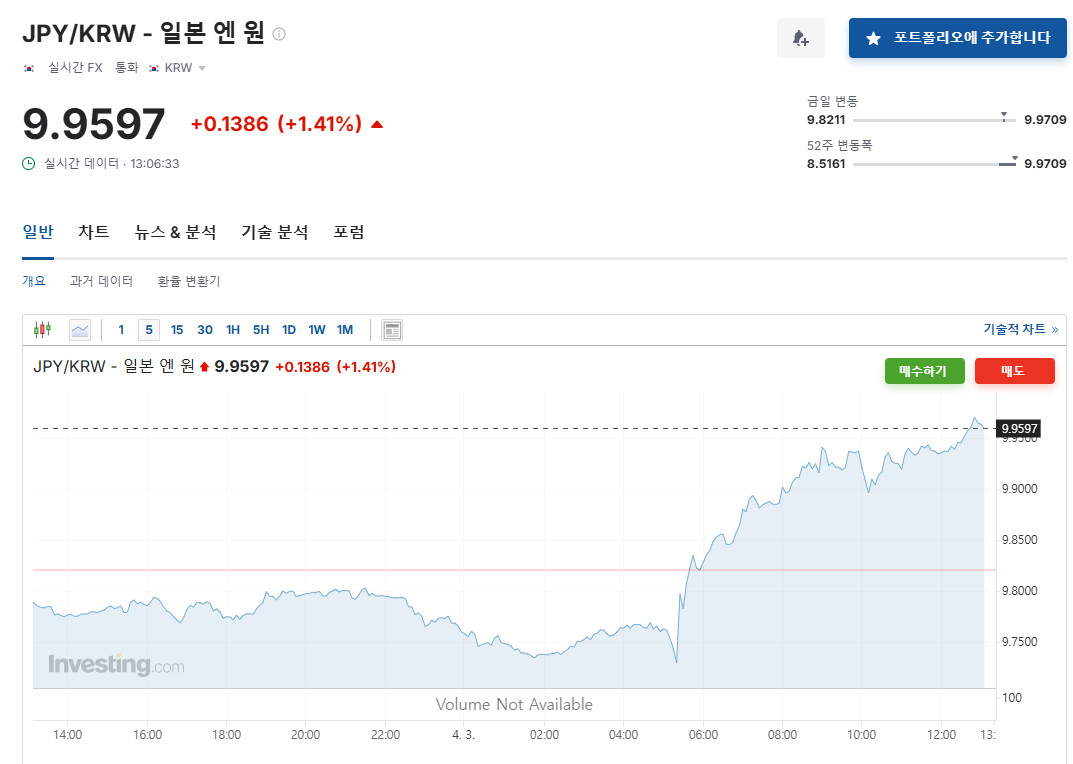Click the info icon beside the JPY/KRW title
This screenshot has width=1073, height=764.
(279, 34)
